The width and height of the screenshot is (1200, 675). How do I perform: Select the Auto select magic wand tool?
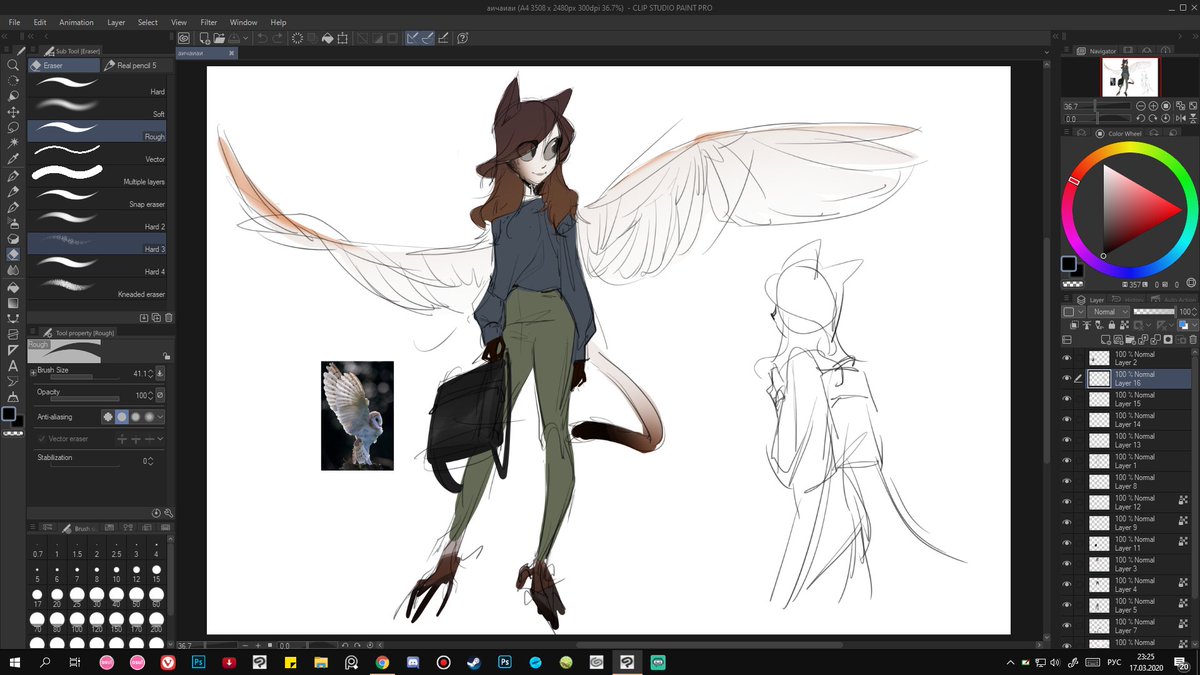tap(14, 143)
